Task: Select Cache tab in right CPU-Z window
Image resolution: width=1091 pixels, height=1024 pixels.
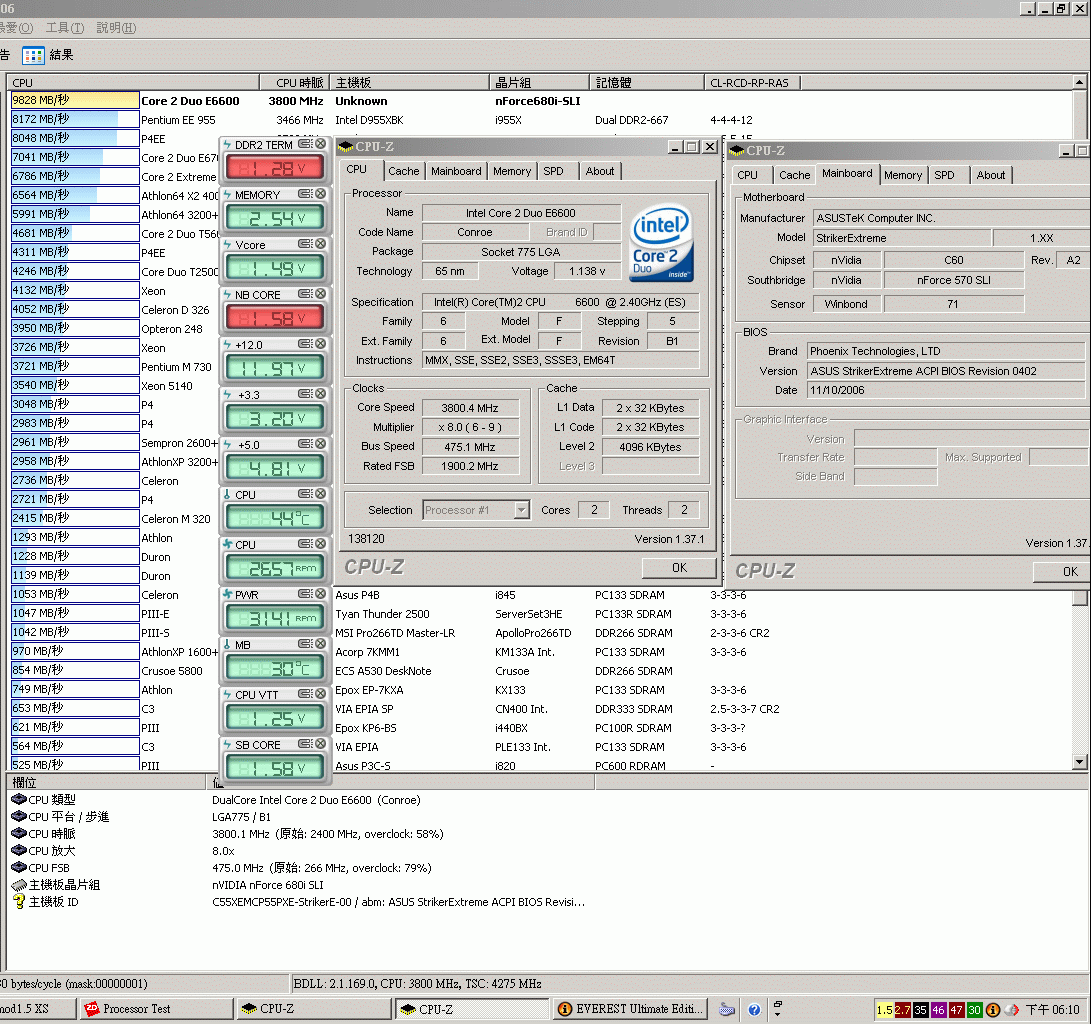Action: click(794, 175)
